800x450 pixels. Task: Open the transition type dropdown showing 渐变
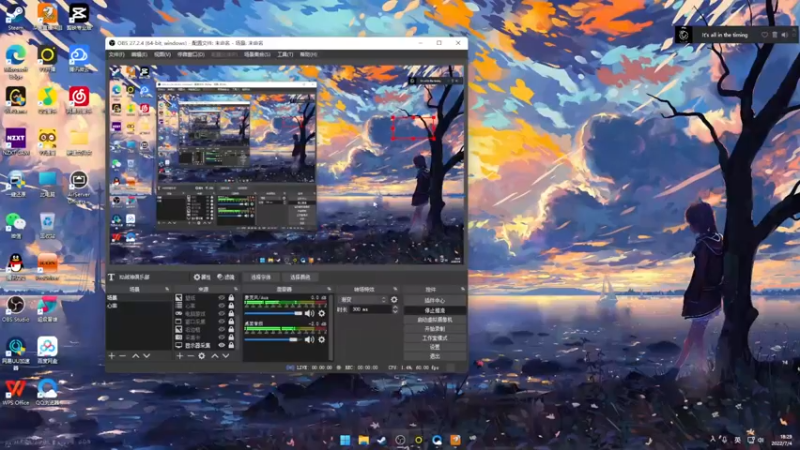click(363, 299)
